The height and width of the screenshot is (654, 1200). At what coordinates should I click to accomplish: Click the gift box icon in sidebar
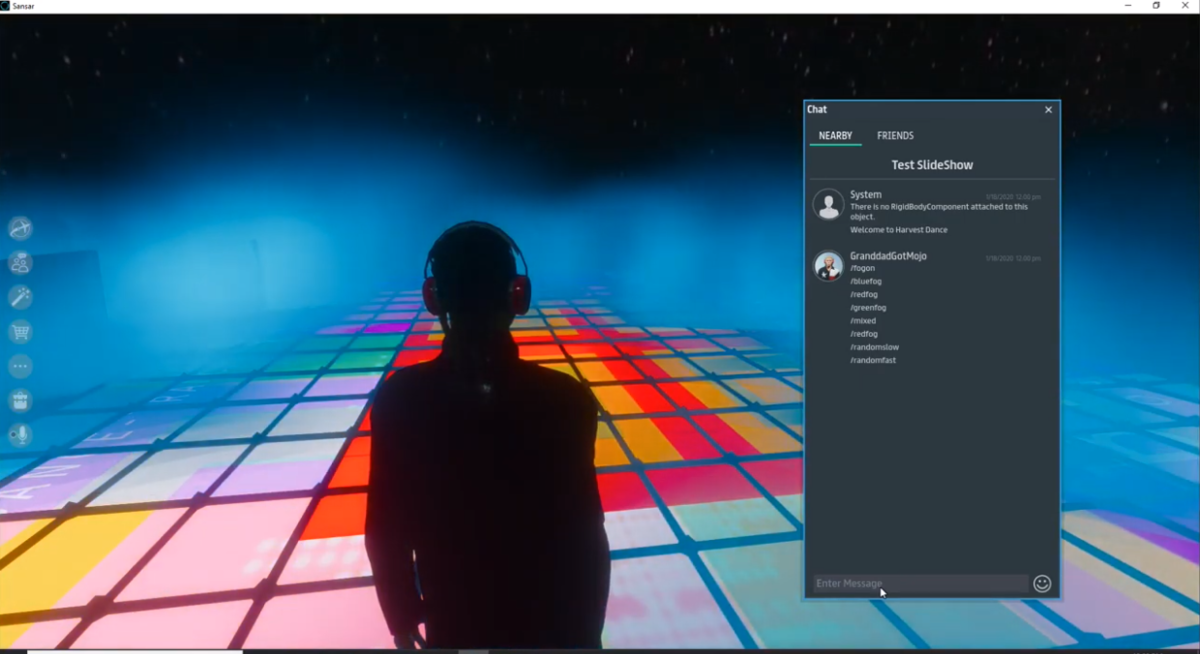pyautogui.click(x=20, y=401)
